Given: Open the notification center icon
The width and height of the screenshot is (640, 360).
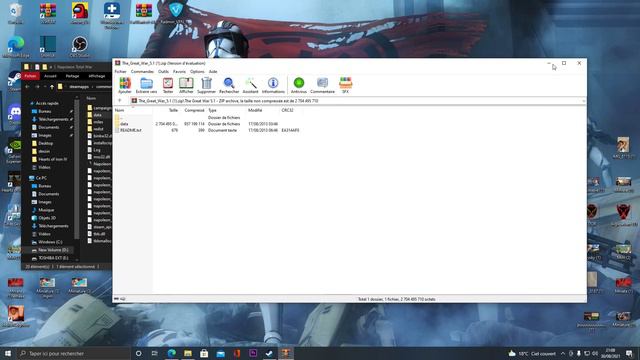Looking at the screenshot, I should pos(629,353).
